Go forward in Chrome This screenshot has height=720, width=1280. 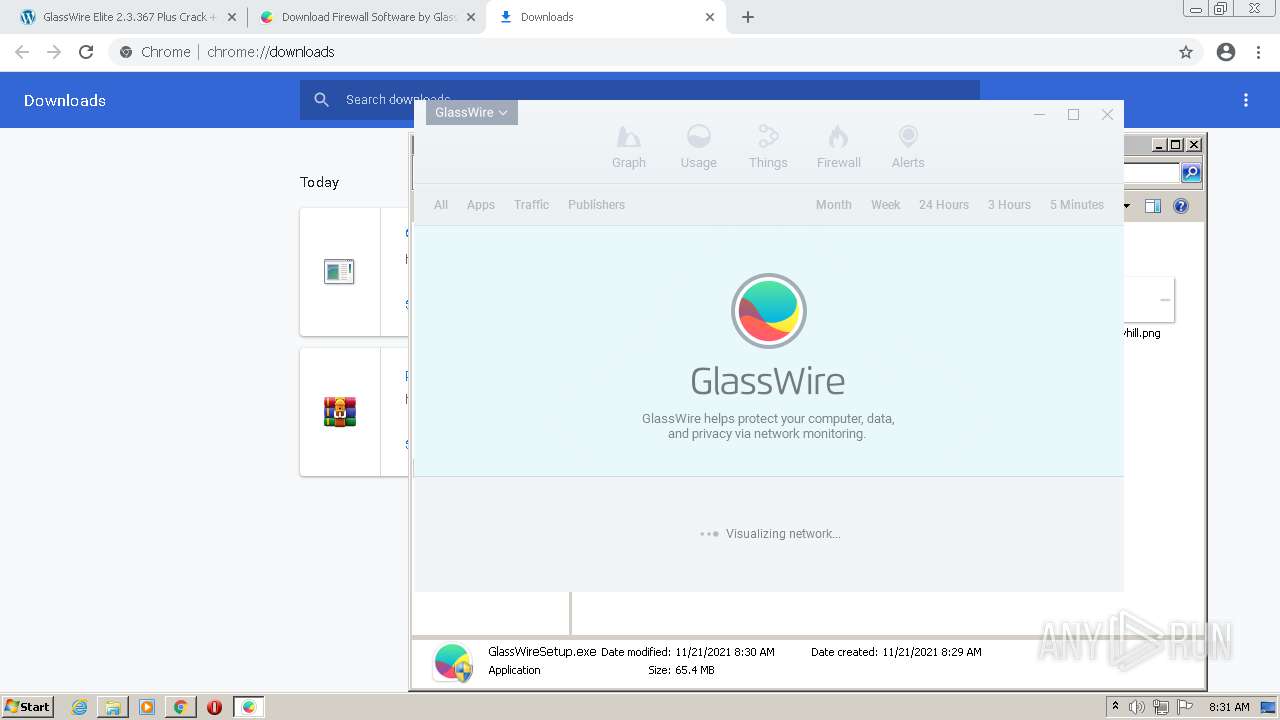click(x=54, y=52)
